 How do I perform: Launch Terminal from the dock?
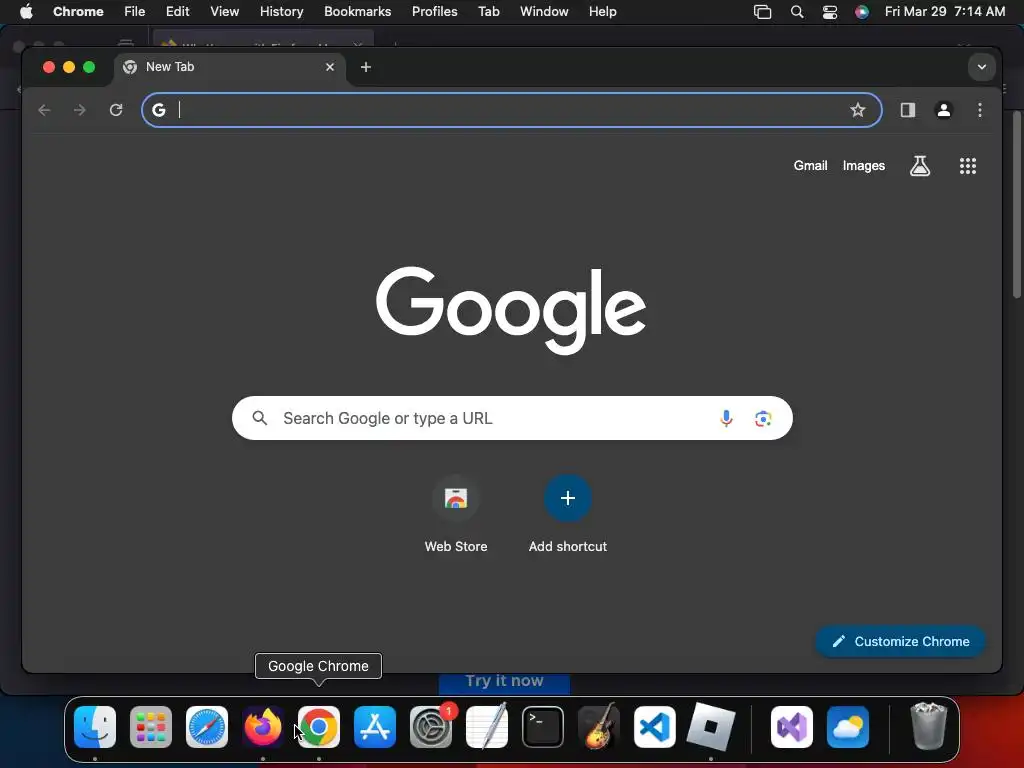(x=543, y=727)
